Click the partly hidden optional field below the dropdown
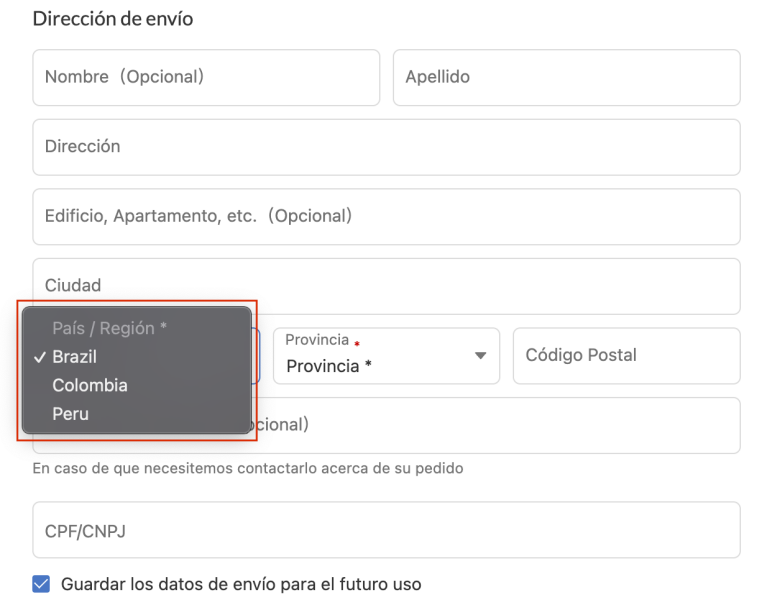The width and height of the screenshot is (767, 610). [x=500, y=425]
